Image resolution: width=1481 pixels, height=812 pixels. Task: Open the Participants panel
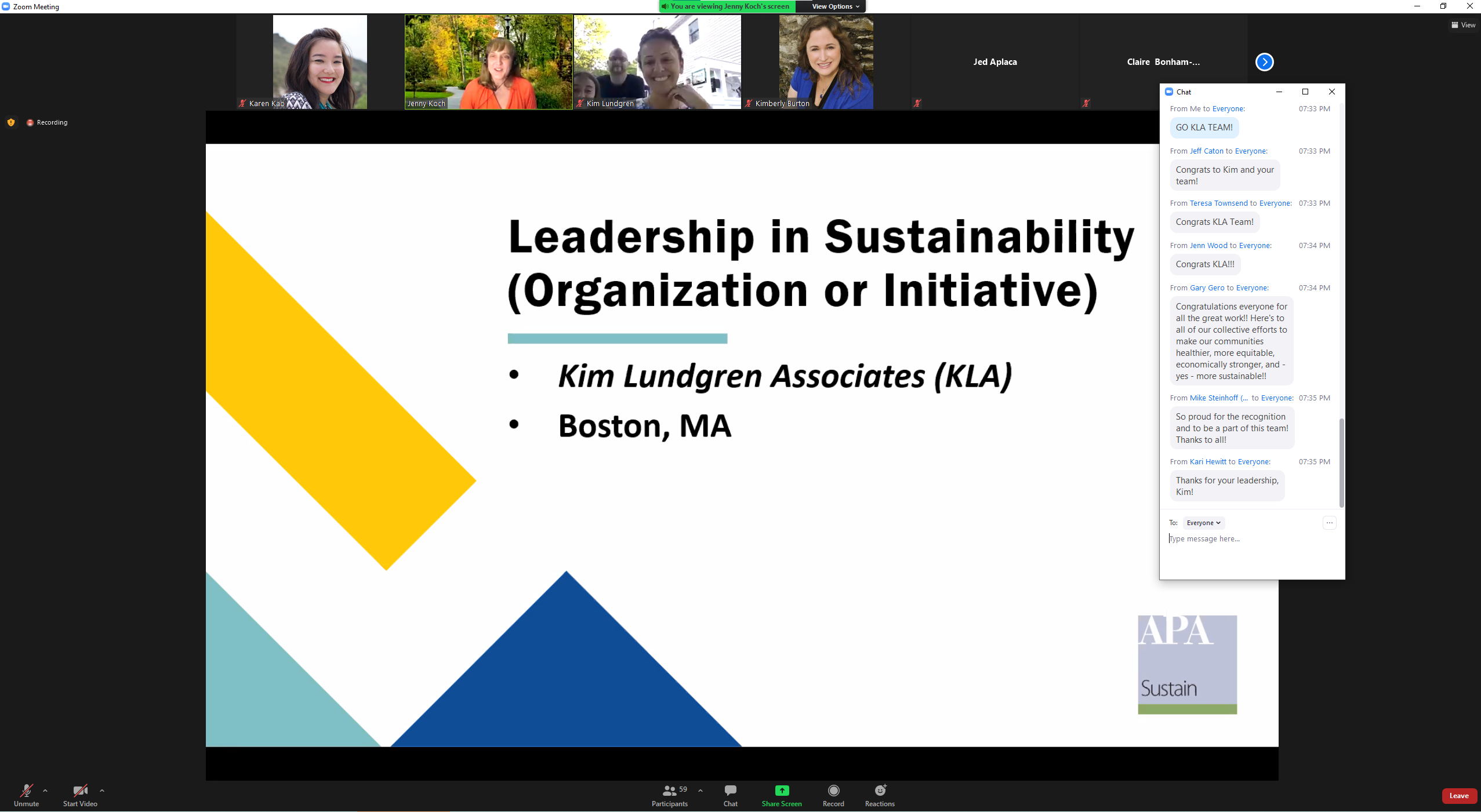(670, 795)
